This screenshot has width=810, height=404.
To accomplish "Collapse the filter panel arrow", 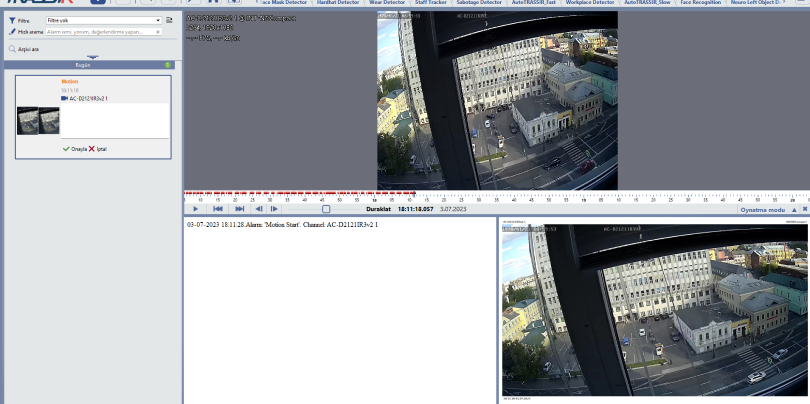I will [92, 57].
